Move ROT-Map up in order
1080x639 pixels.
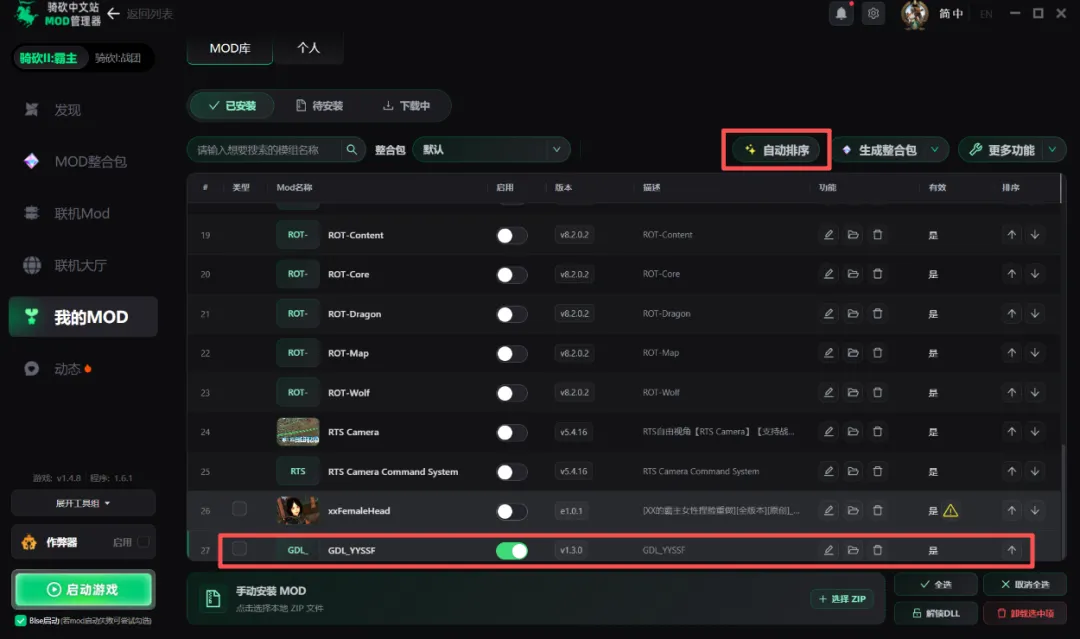(x=1011, y=353)
